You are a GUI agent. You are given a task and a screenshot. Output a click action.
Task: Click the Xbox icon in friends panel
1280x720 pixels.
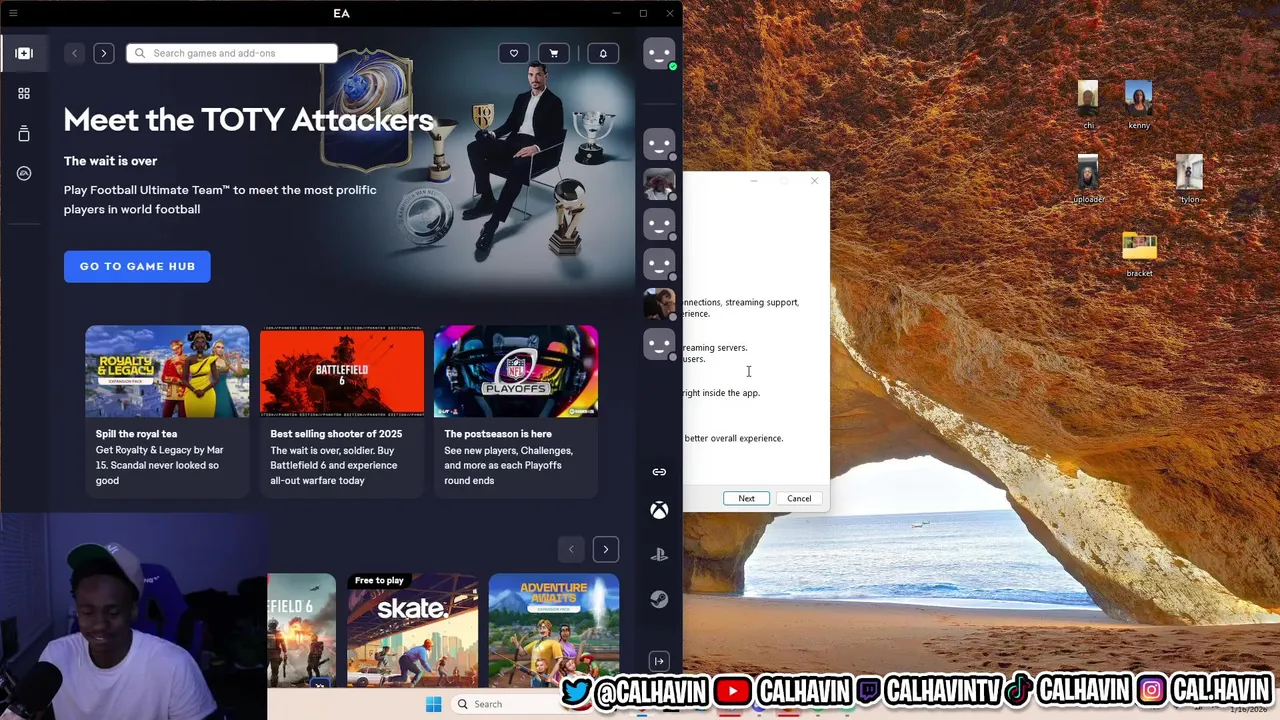pyautogui.click(x=659, y=511)
